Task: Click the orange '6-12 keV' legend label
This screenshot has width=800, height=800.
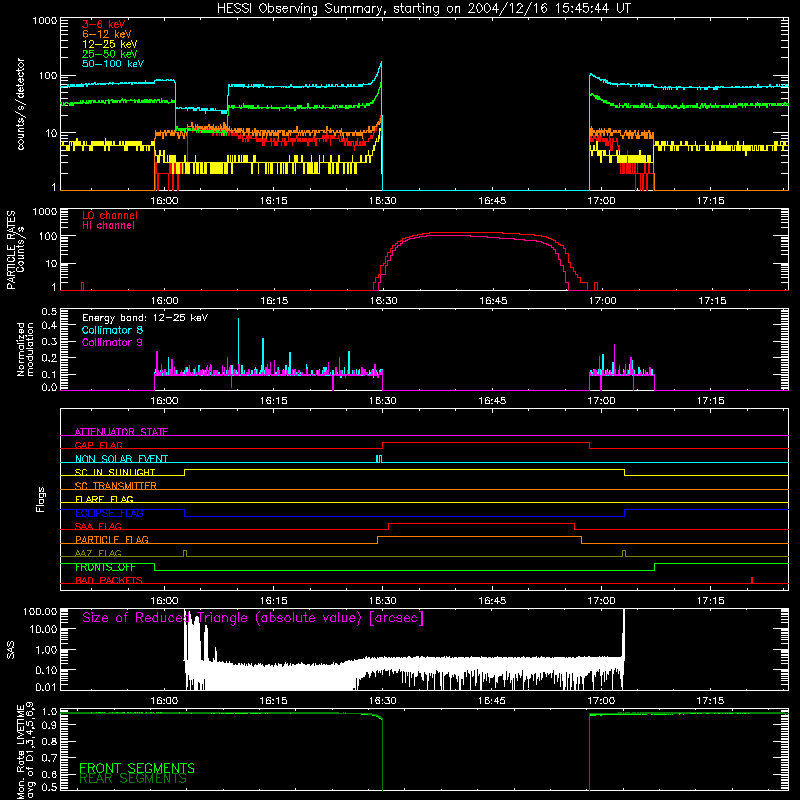Action: [107, 34]
